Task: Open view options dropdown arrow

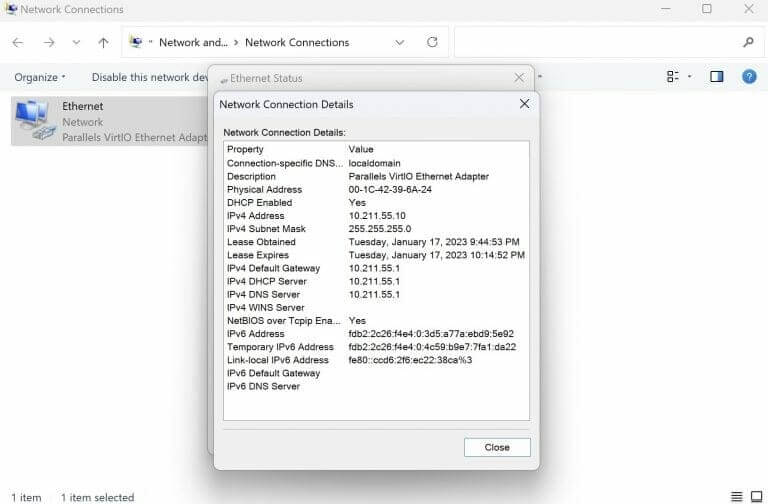Action: (x=690, y=76)
